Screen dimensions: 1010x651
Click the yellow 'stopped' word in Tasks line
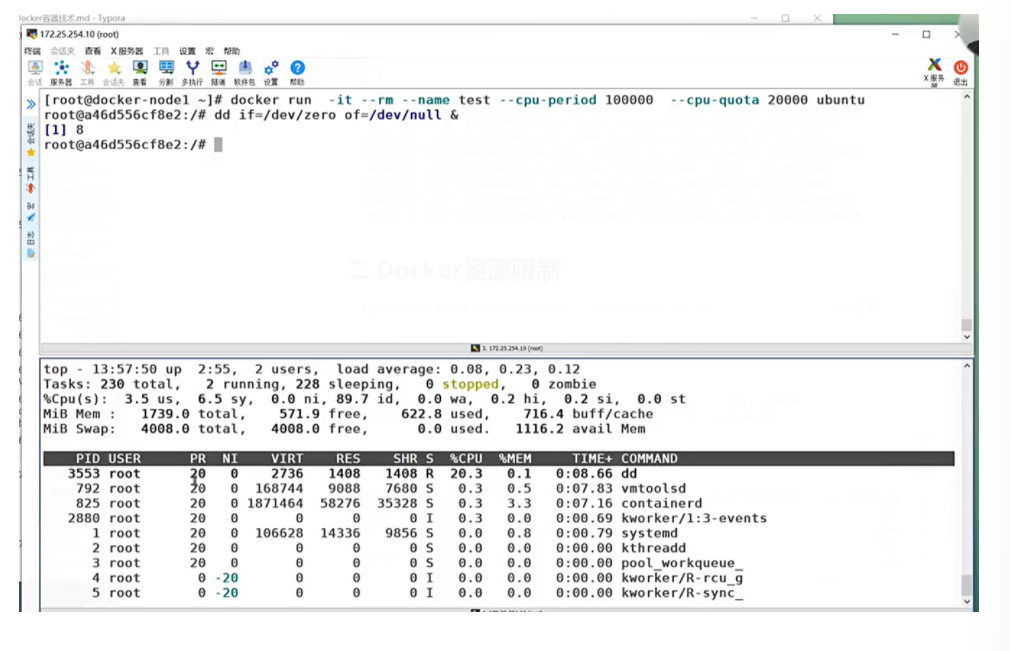point(470,384)
